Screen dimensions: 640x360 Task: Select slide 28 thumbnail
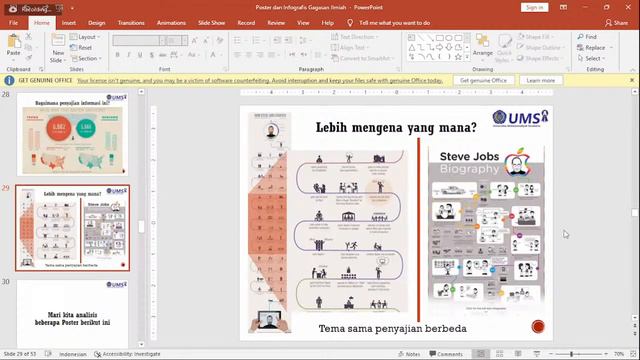pos(72,134)
